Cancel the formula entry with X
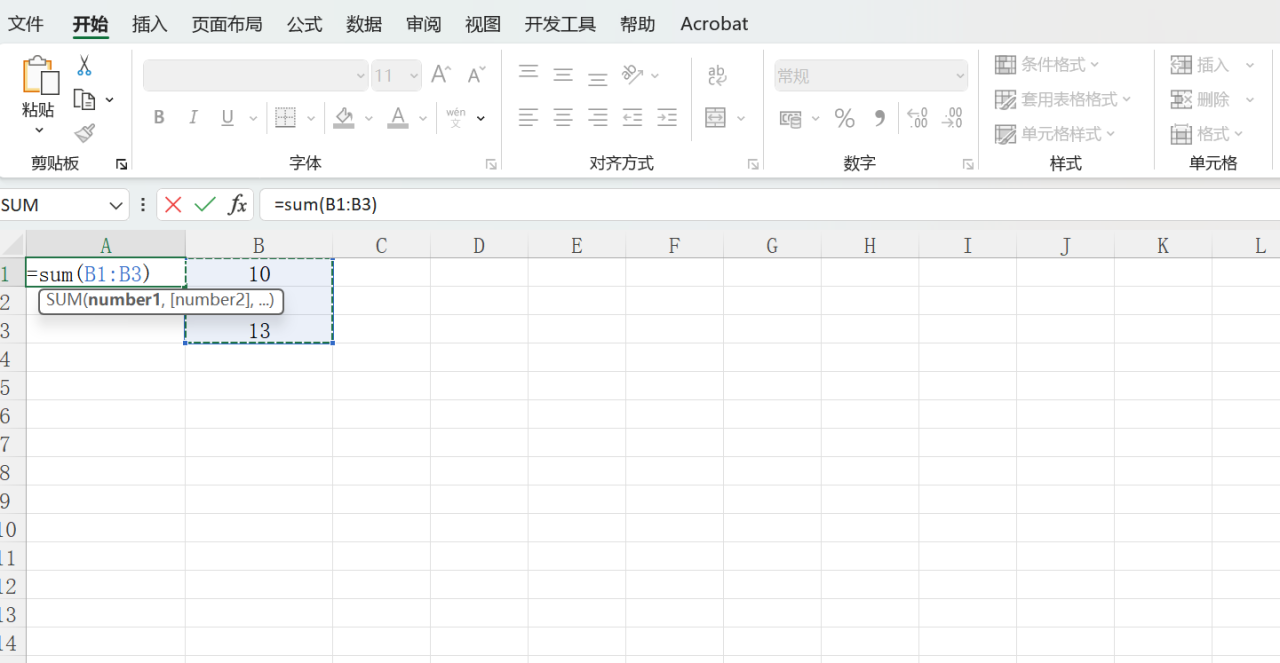Viewport: 1280px width, 663px height. coord(173,205)
